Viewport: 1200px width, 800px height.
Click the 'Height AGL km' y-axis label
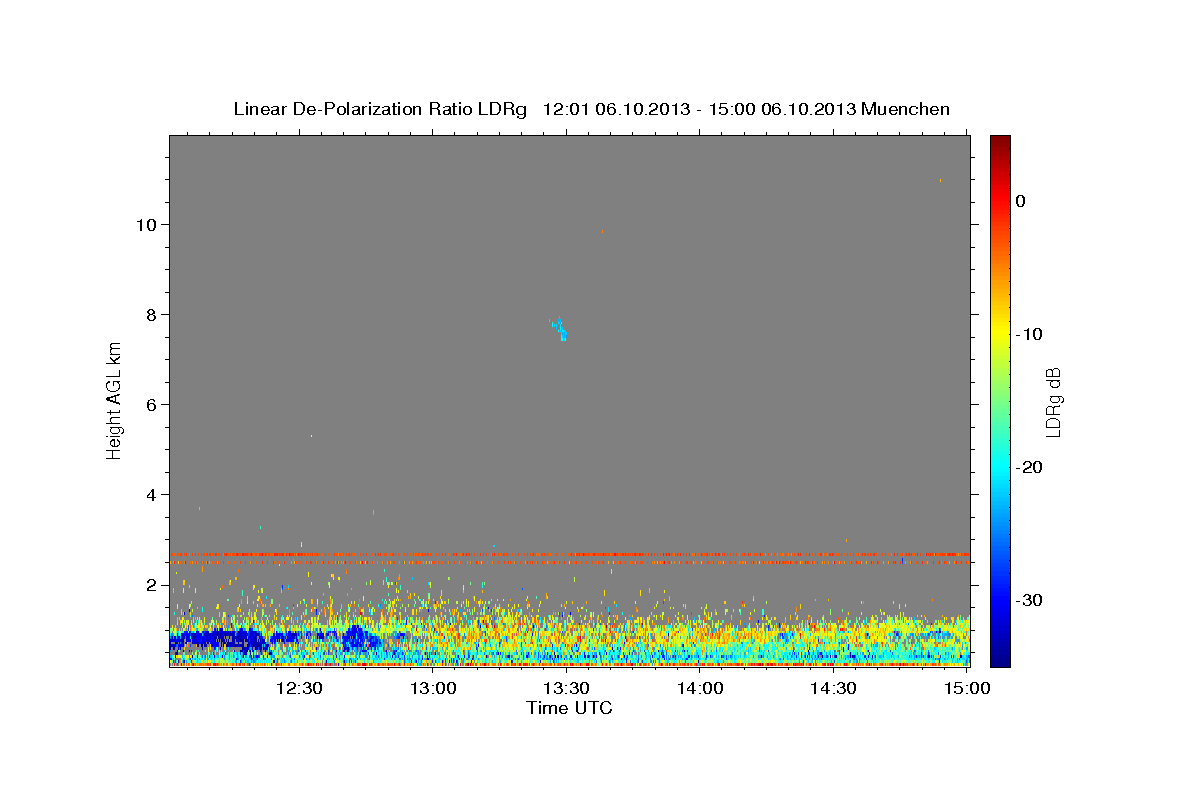coord(114,400)
